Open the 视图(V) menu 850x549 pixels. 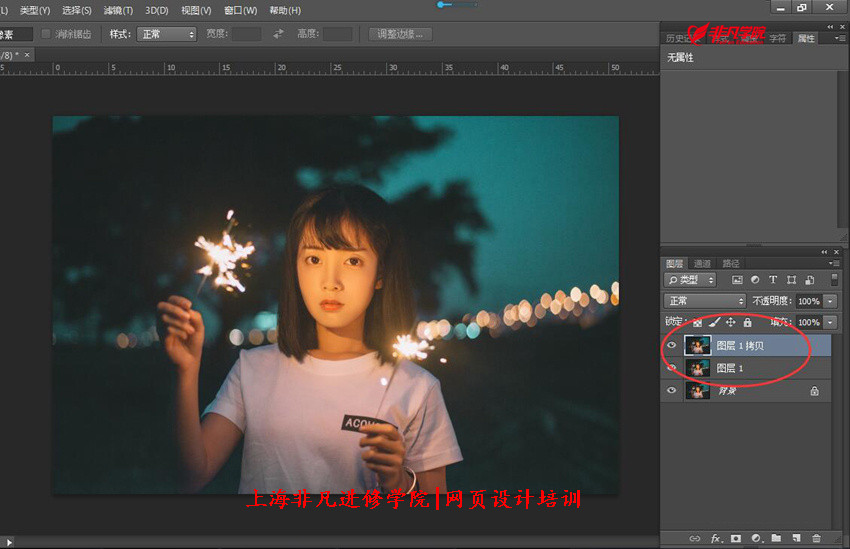click(x=196, y=10)
